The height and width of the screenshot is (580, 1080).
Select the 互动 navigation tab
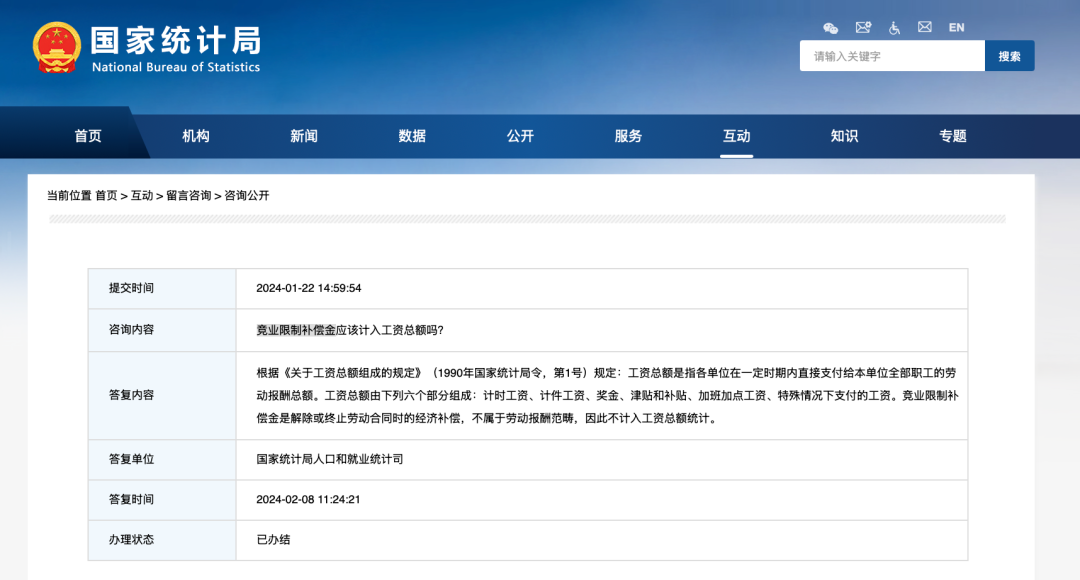click(736, 136)
